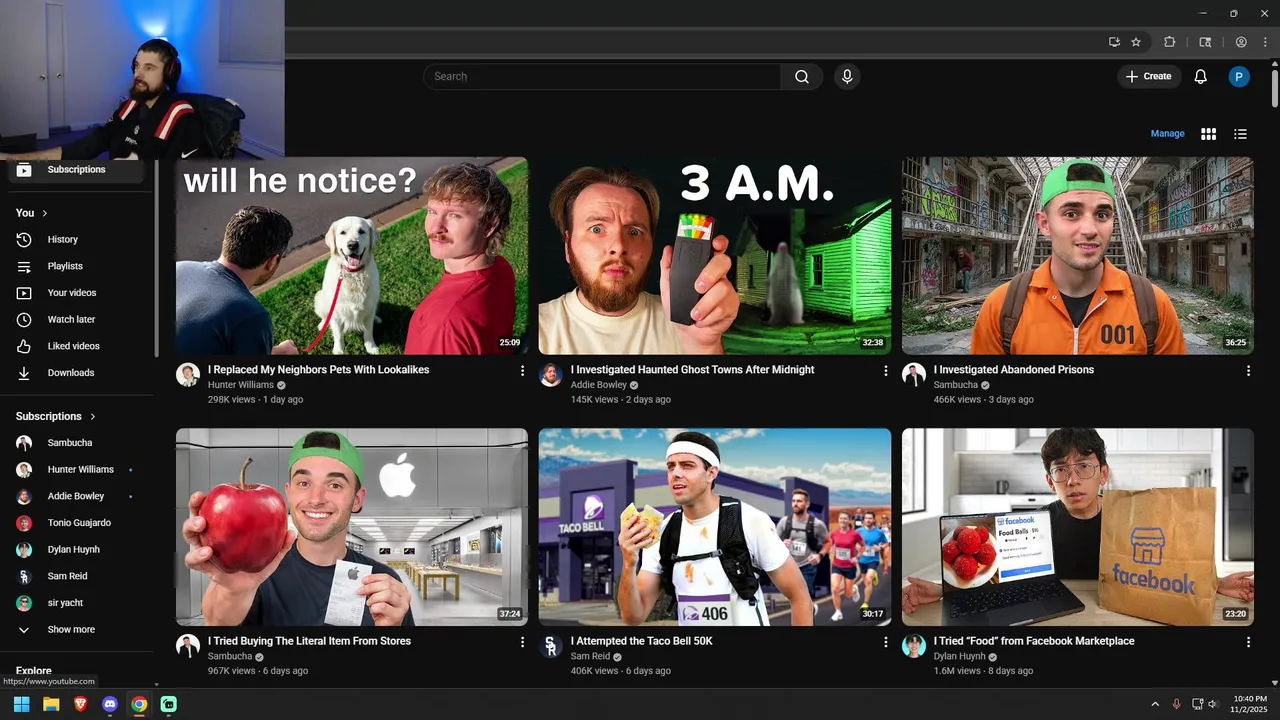Play the 'will he notice?' dog thumbnail

coord(352,256)
